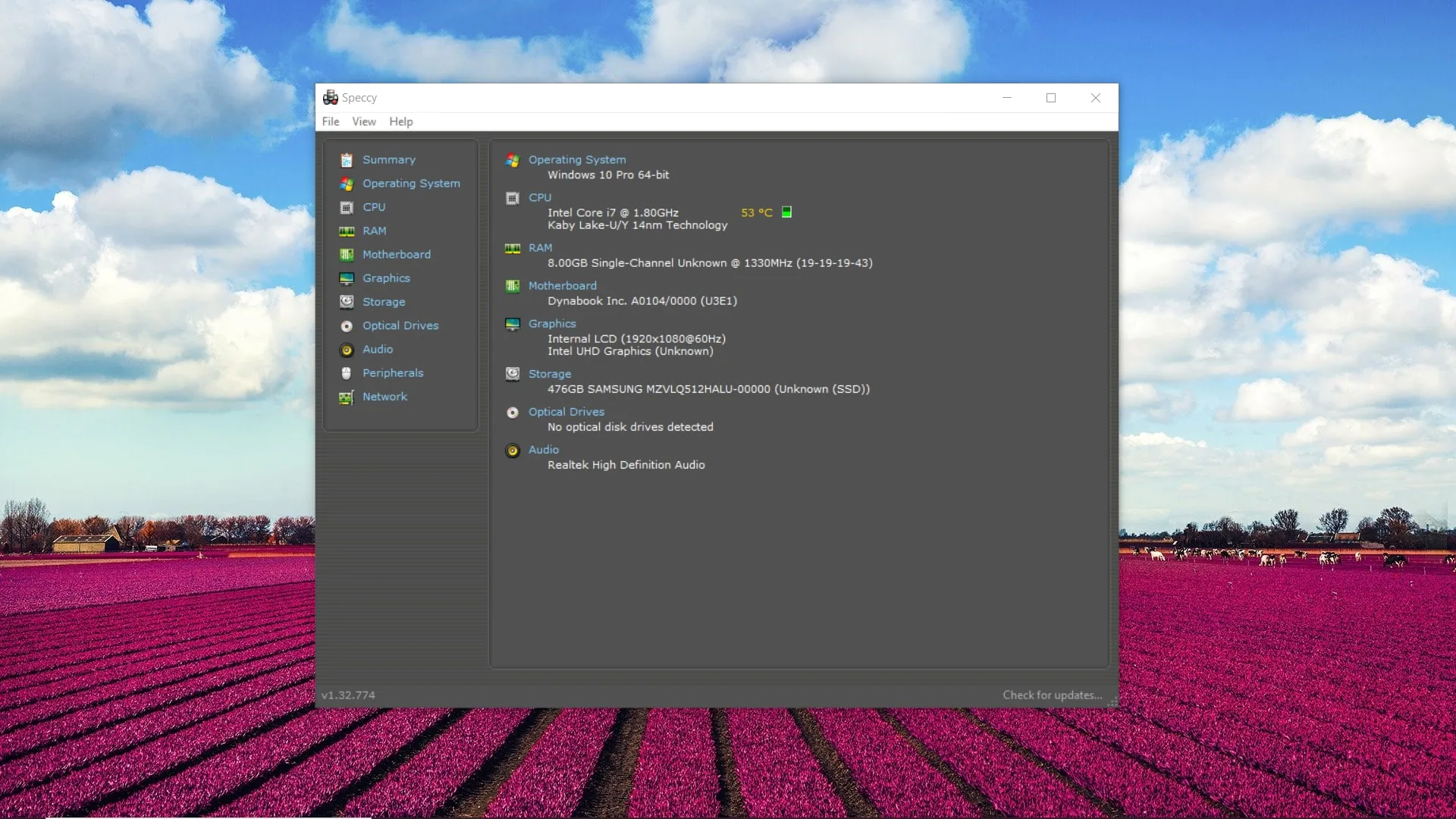The width and height of the screenshot is (1456, 819).
Task: Click the RAM stick icon in sidebar
Action: 347,231
